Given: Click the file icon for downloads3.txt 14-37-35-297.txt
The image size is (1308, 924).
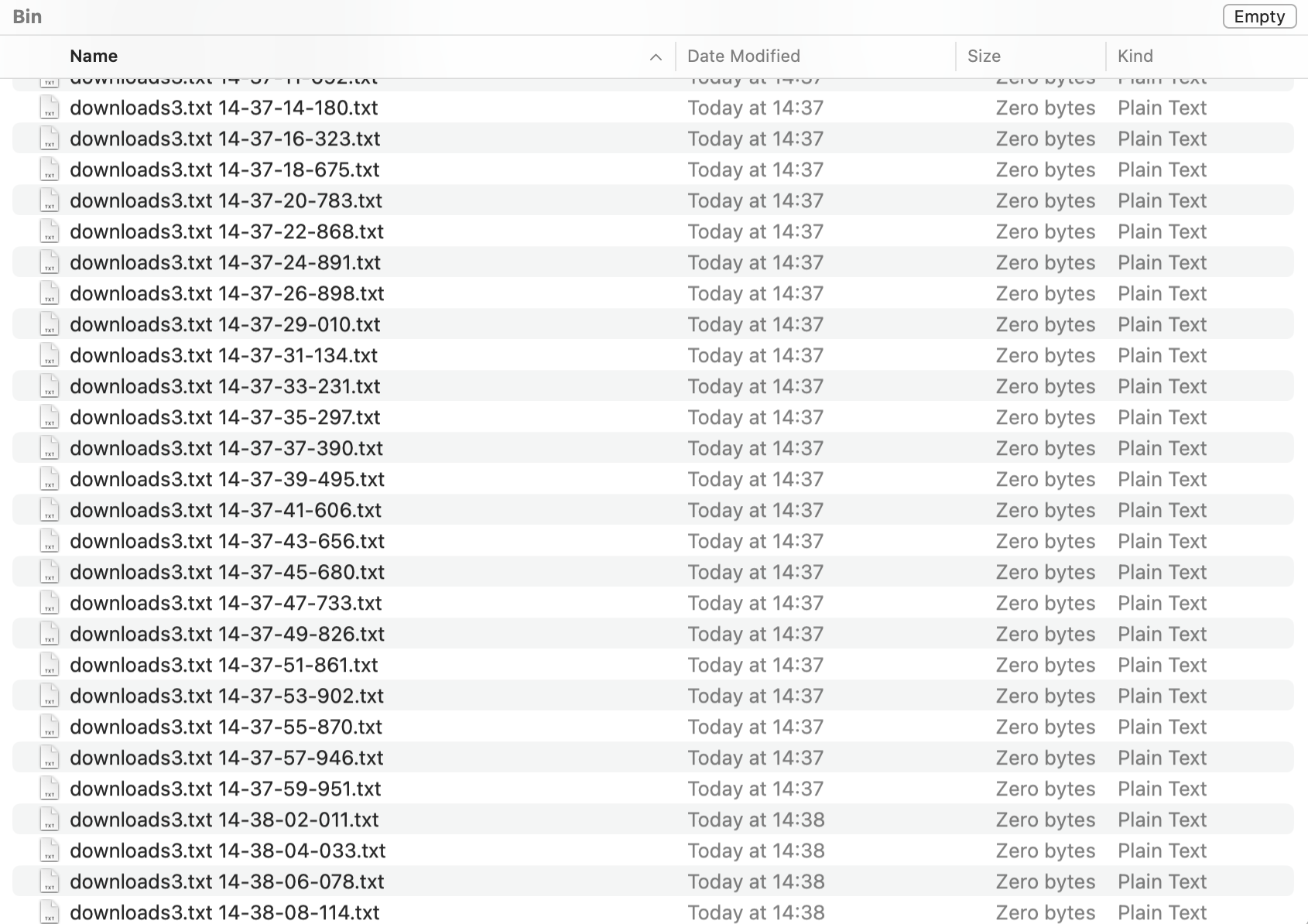Looking at the screenshot, I should (x=50, y=417).
